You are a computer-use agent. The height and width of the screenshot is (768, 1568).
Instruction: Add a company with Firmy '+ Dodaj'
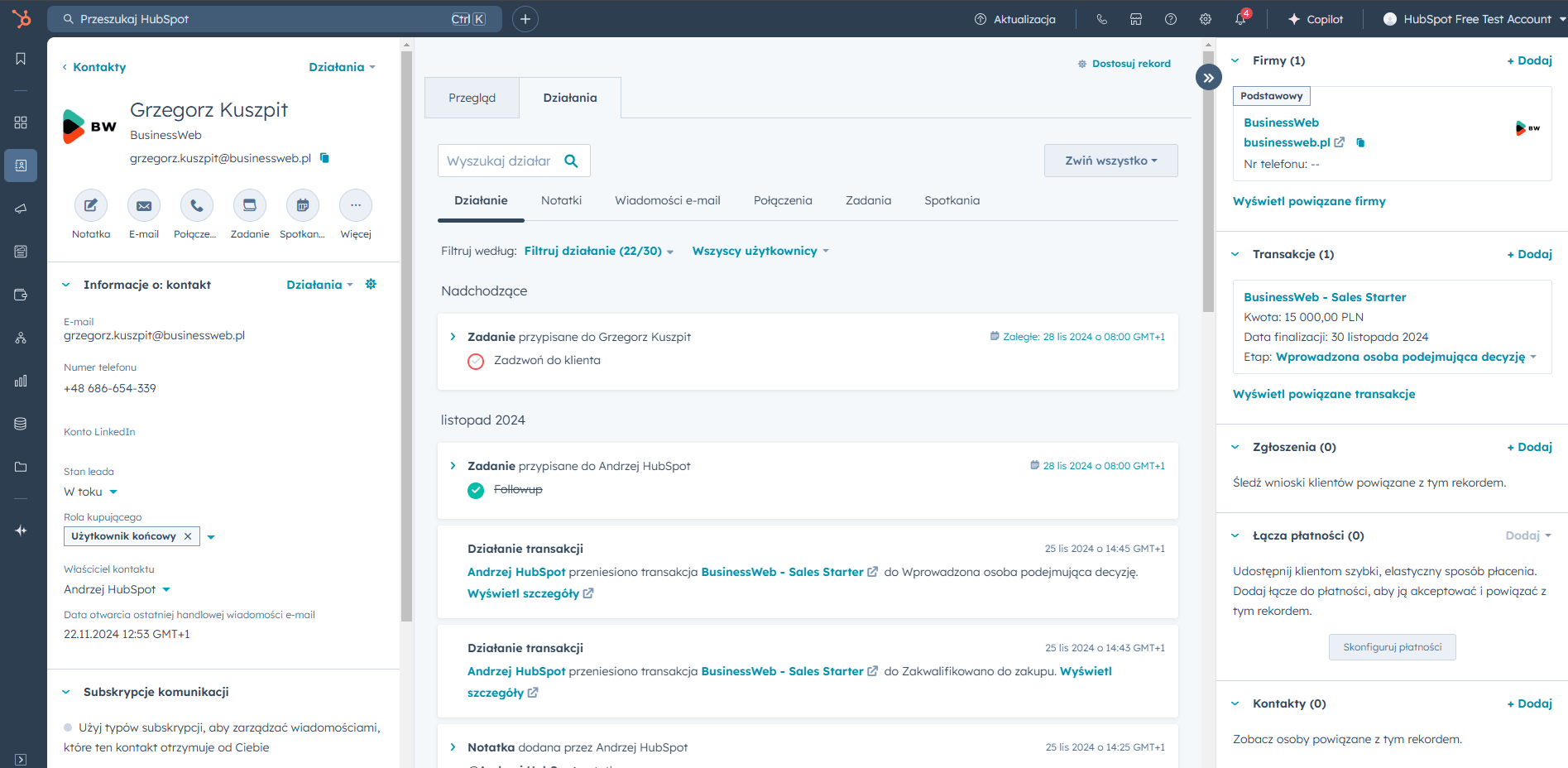pyautogui.click(x=1529, y=60)
